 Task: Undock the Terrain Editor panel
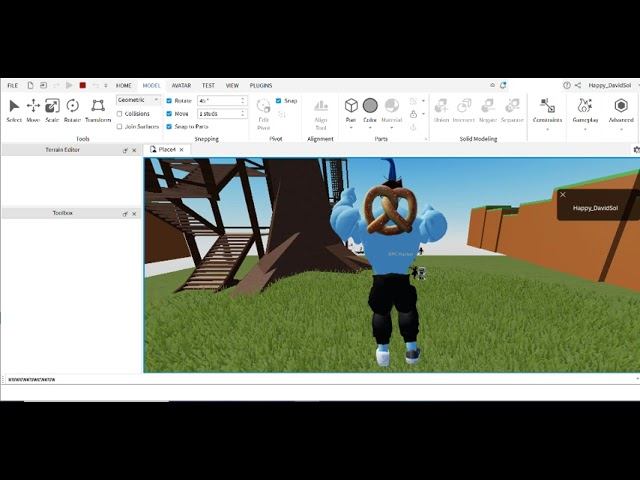(x=125, y=150)
